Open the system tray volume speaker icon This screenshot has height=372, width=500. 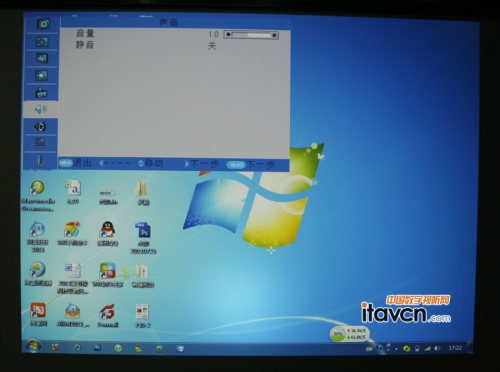(x=437, y=348)
